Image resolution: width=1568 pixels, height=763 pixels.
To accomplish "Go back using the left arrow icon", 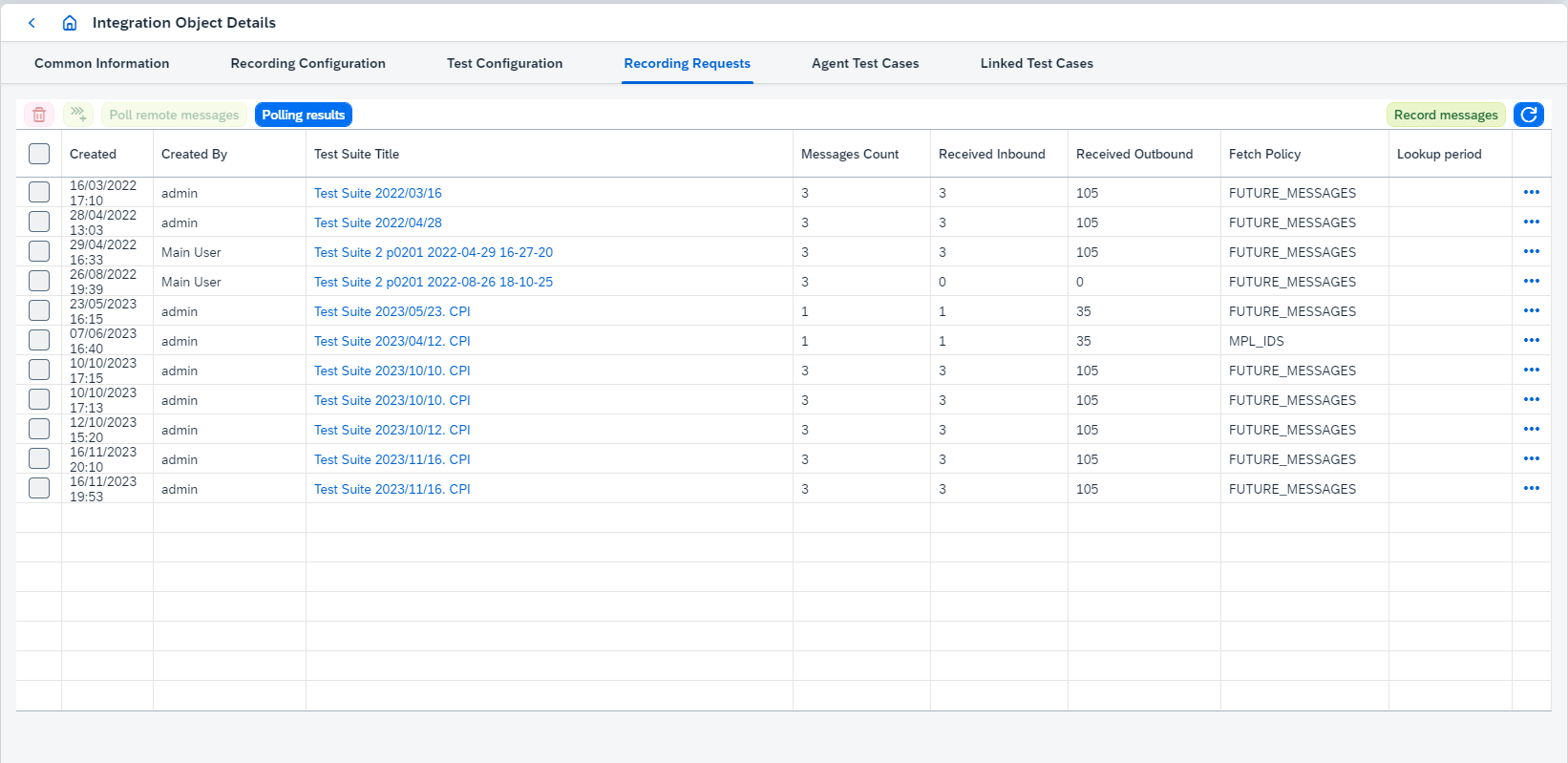I will (x=32, y=23).
